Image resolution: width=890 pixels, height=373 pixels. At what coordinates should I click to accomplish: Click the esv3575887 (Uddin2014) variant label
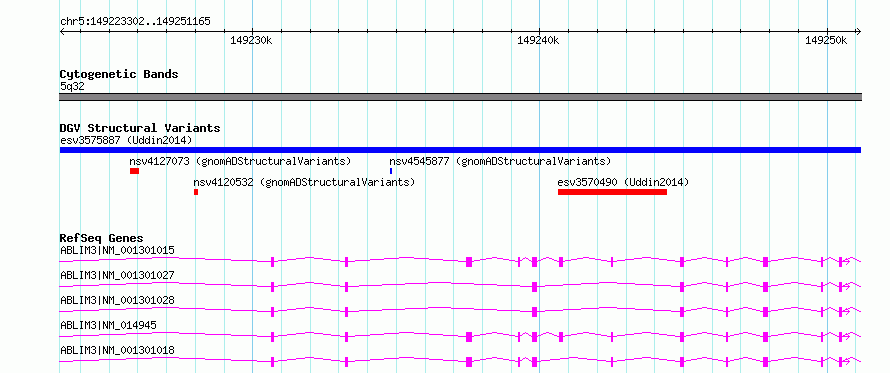(126, 140)
